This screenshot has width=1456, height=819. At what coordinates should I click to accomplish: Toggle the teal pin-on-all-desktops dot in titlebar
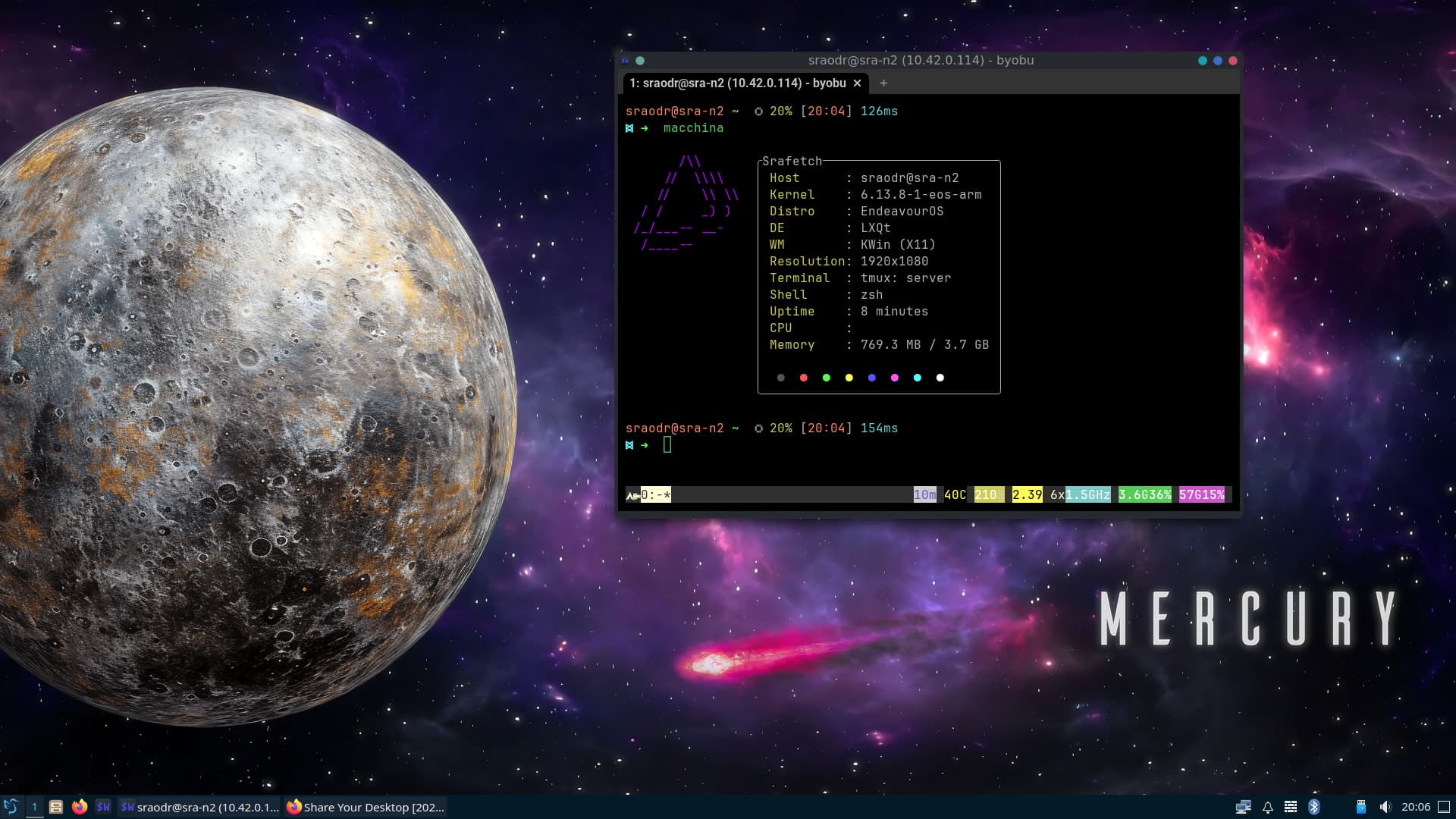(640, 61)
